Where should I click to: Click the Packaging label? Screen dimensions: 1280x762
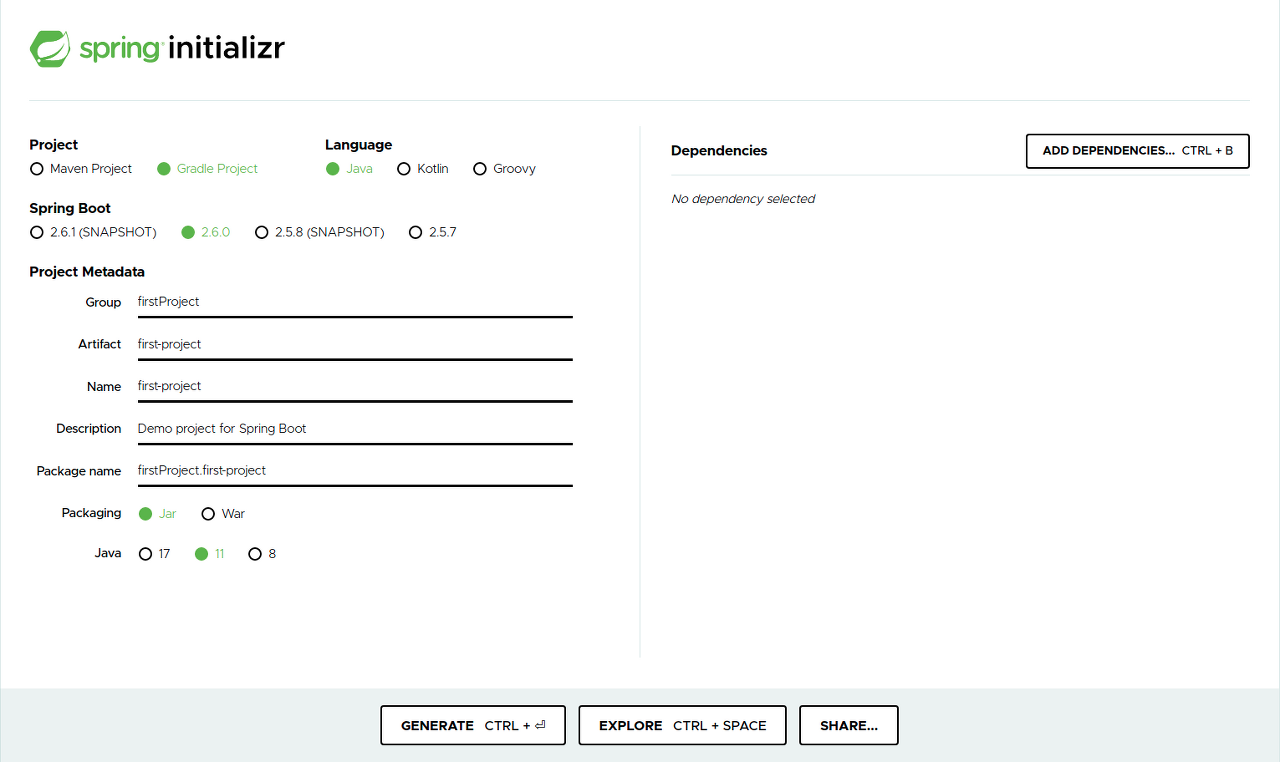pyautogui.click(x=91, y=513)
